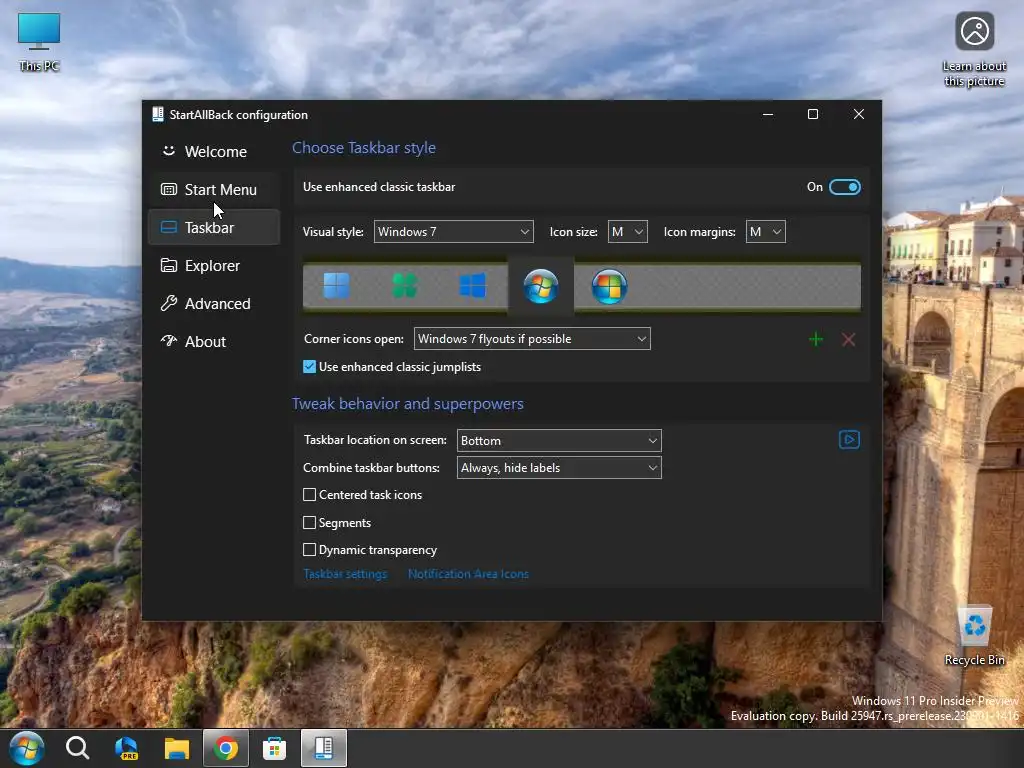Viewport: 1024px width, 768px height.
Task: Open the Advanced settings page
Action: tap(214, 303)
